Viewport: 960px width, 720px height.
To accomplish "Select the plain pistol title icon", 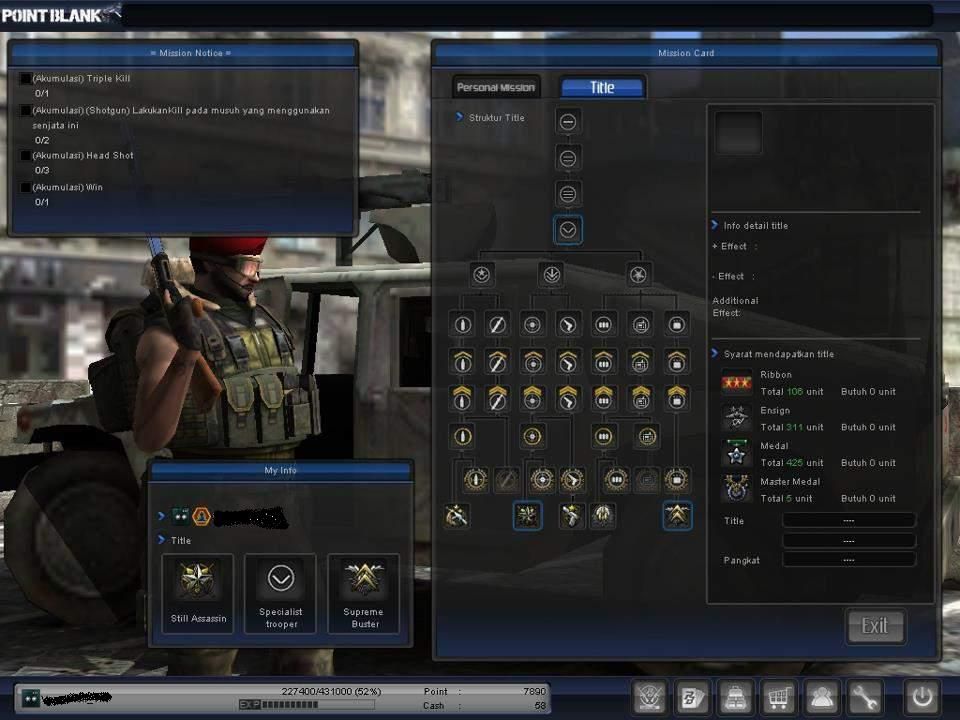I will pos(568,324).
